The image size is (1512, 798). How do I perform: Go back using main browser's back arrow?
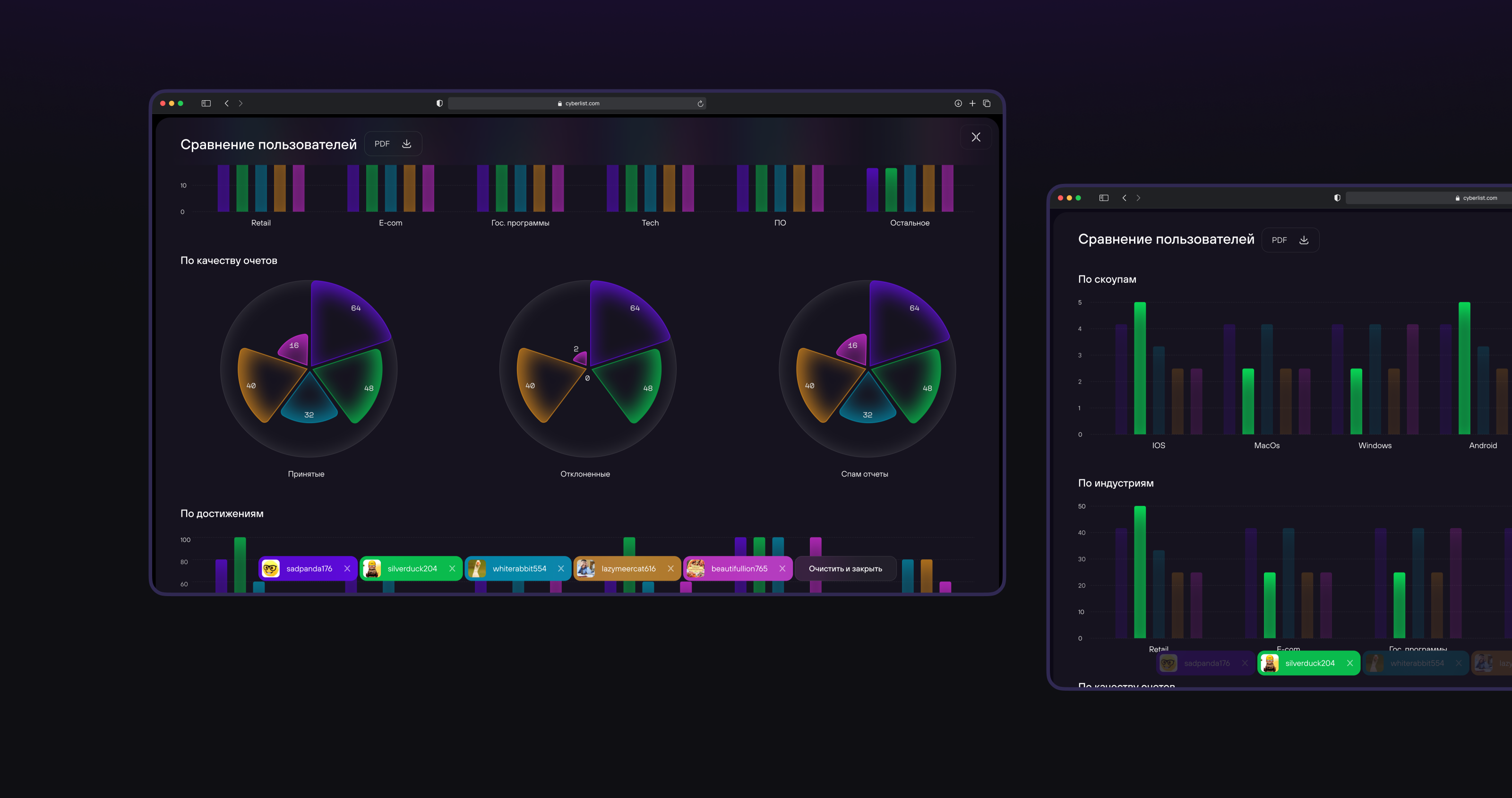tap(227, 104)
